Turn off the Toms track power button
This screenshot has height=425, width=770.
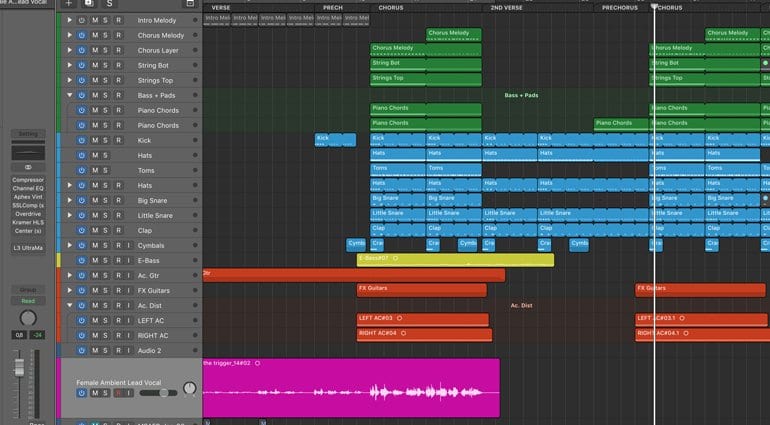[x=82, y=170]
